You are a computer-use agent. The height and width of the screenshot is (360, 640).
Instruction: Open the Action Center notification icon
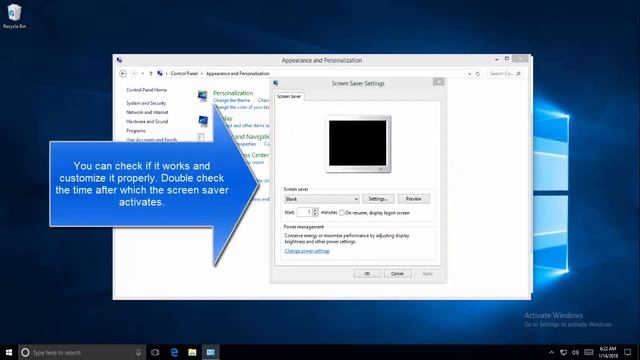click(x=628, y=352)
